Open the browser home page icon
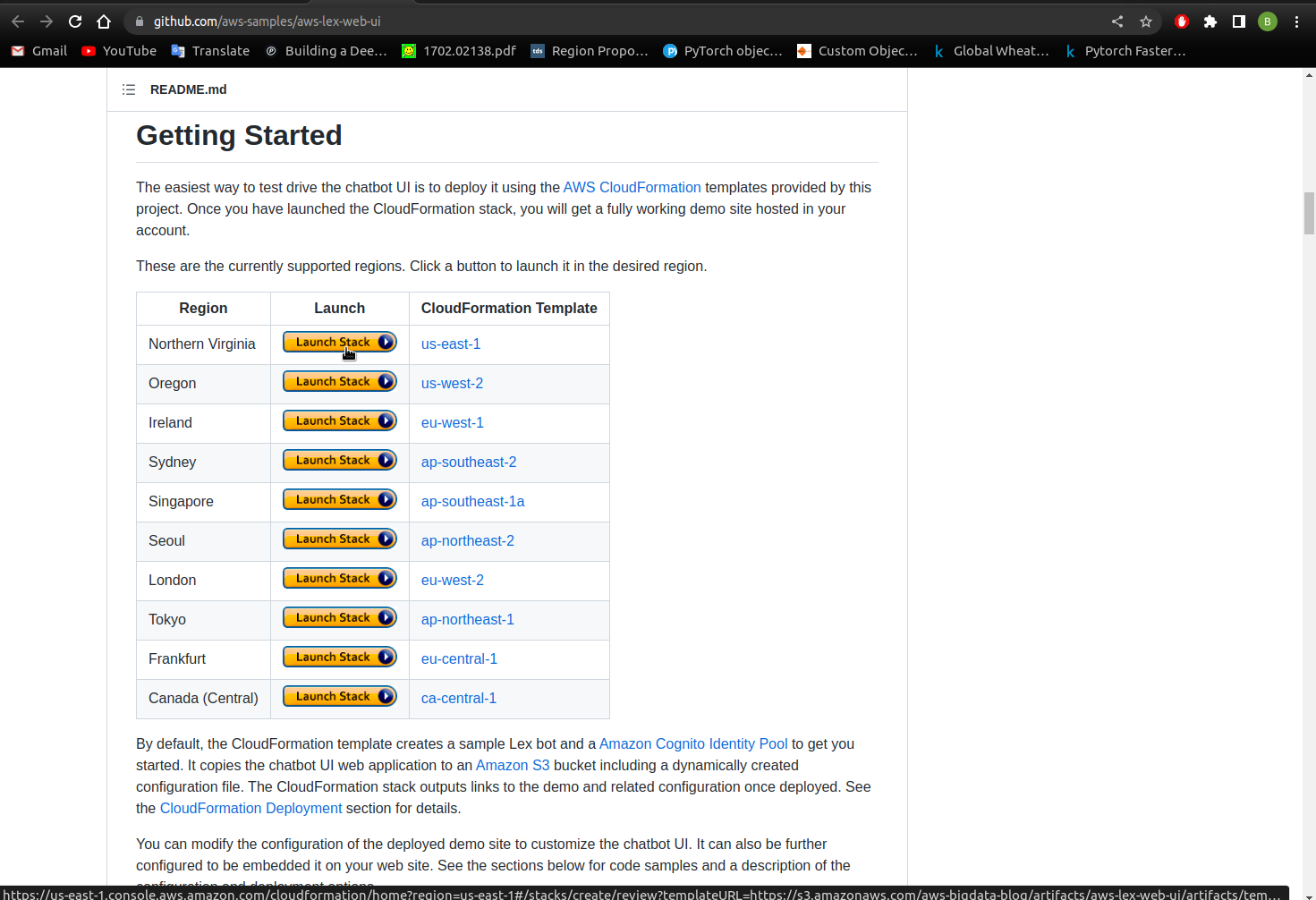1316x900 pixels. [x=104, y=21]
